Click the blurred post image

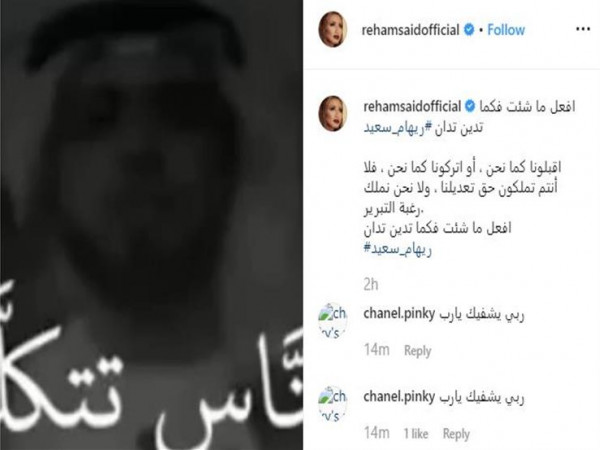[152, 225]
